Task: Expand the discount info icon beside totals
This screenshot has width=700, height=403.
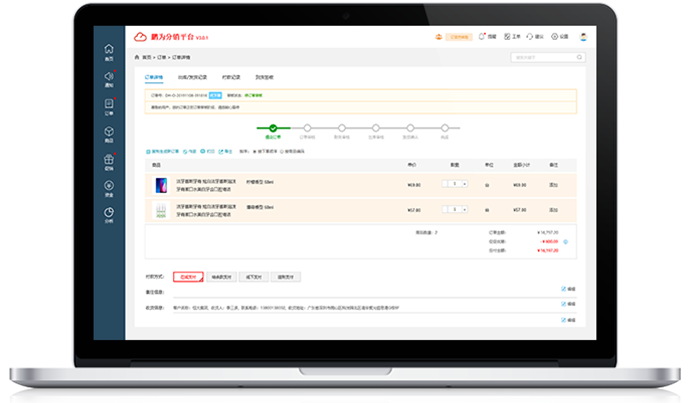Action: coord(567,241)
